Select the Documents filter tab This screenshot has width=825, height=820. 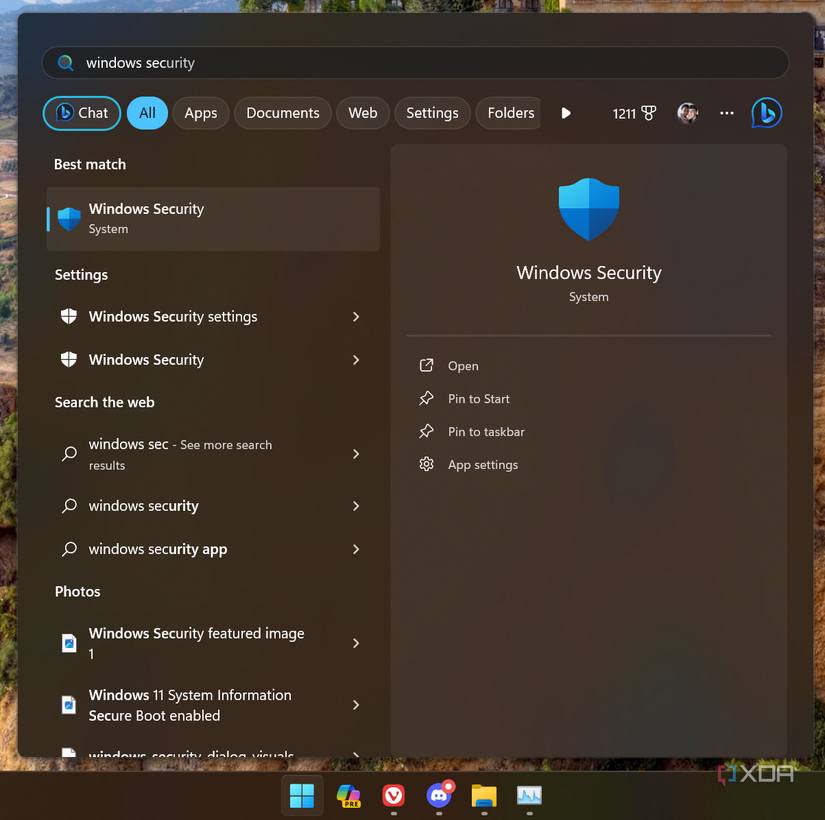tap(283, 113)
